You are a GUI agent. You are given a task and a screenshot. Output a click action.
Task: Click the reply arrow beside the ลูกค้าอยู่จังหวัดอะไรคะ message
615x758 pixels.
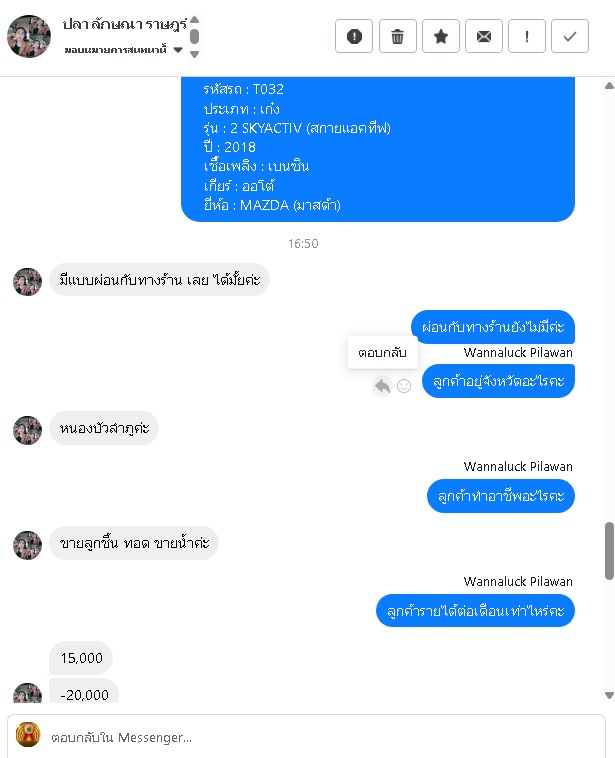(382, 386)
